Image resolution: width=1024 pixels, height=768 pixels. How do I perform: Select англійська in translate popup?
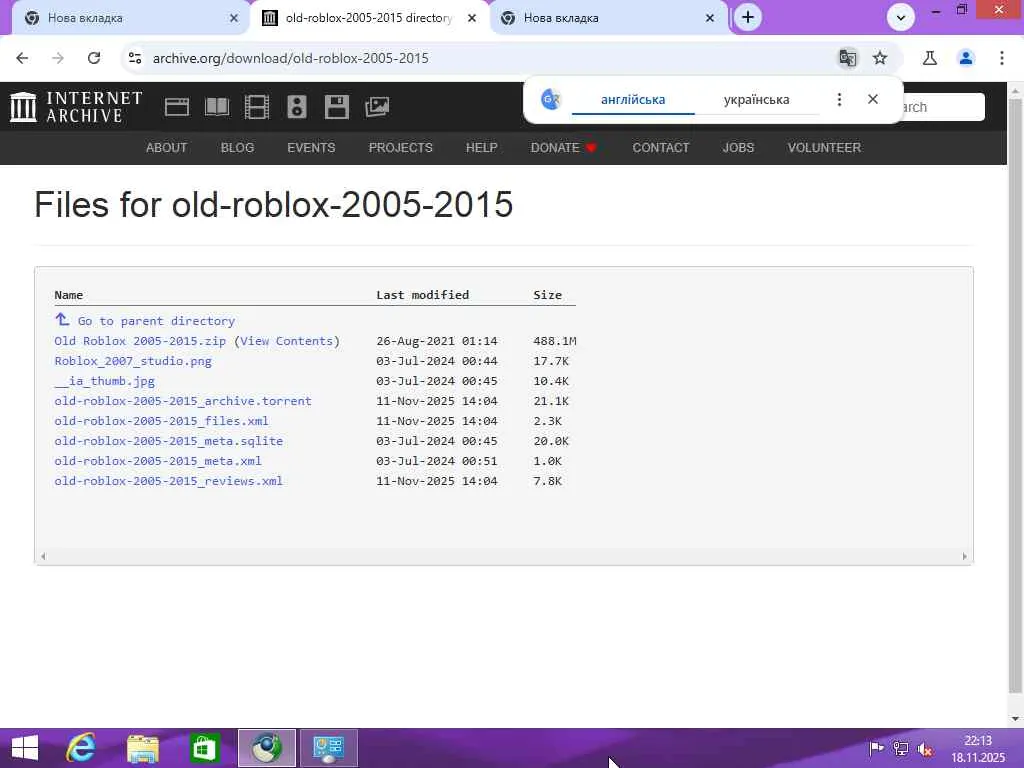(x=633, y=100)
